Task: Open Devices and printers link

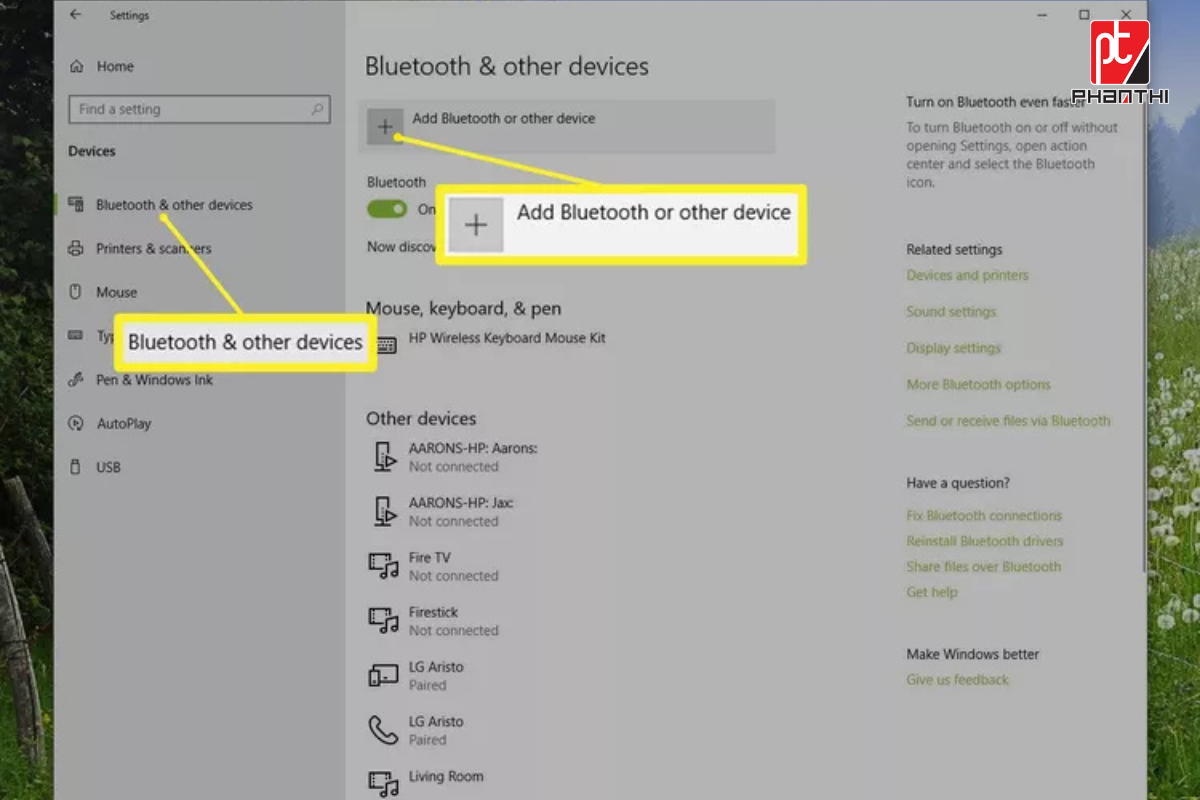Action: click(967, 275)
